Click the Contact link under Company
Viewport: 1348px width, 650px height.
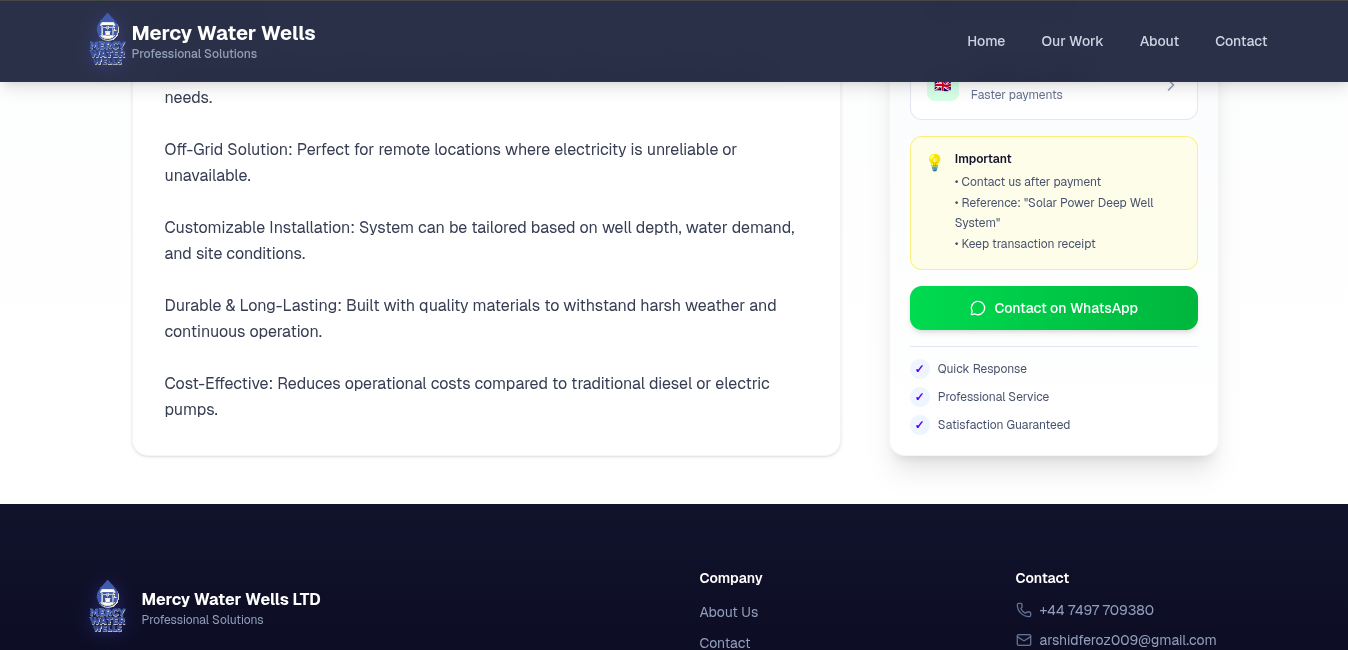[x=724, y=642]
